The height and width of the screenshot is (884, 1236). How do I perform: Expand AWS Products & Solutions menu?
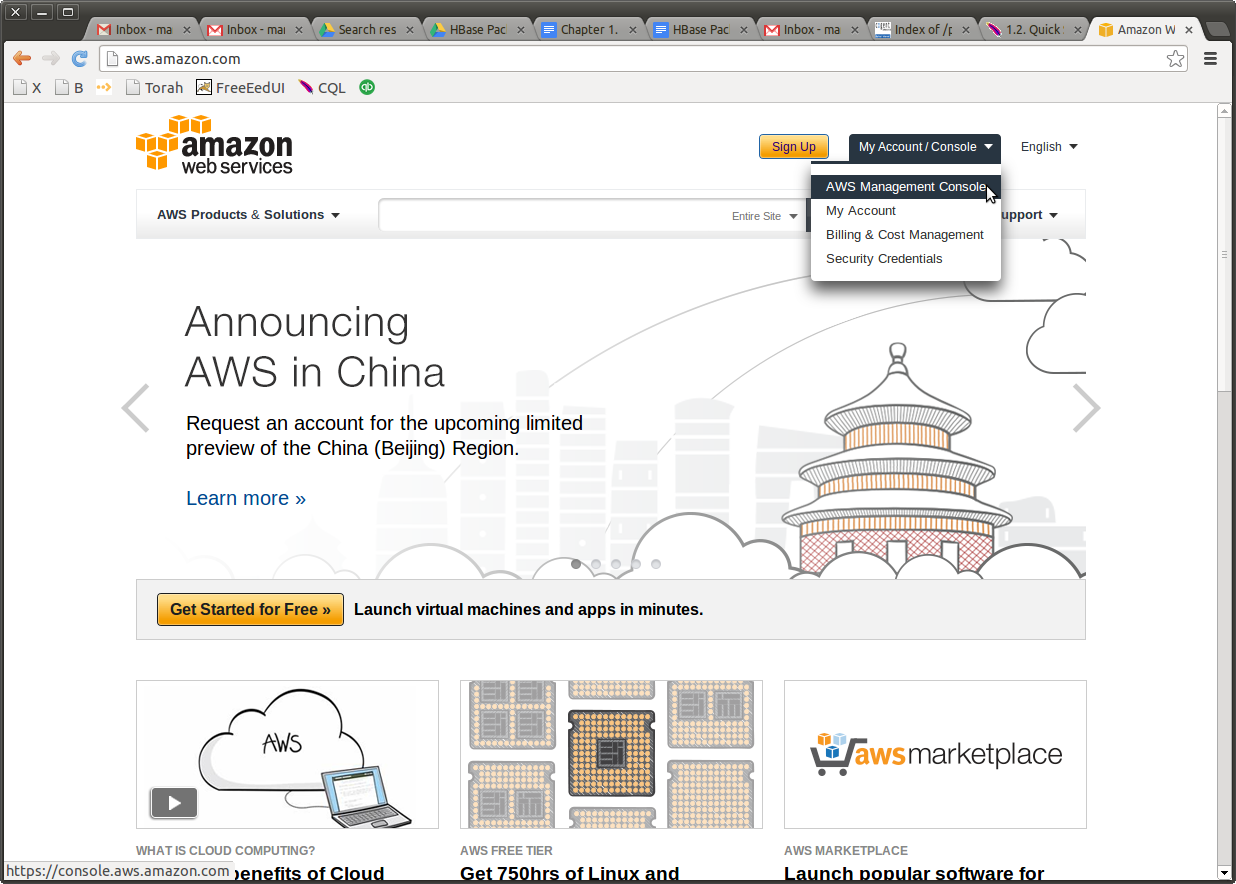(x=248, y=215)
